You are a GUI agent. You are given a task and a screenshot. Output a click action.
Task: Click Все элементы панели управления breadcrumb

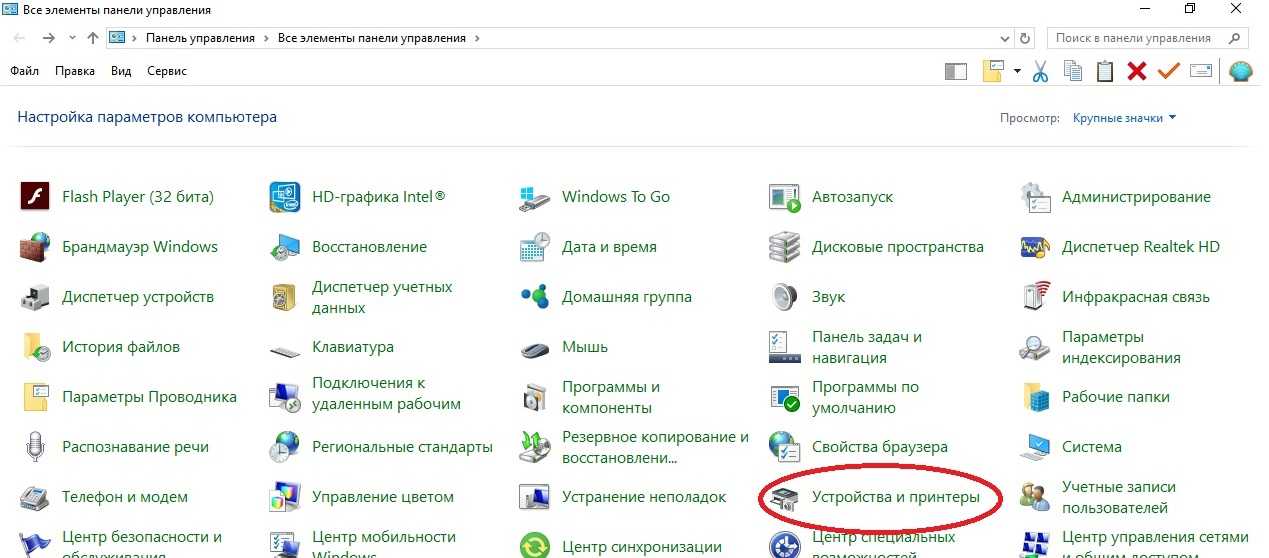coord(372,38)
